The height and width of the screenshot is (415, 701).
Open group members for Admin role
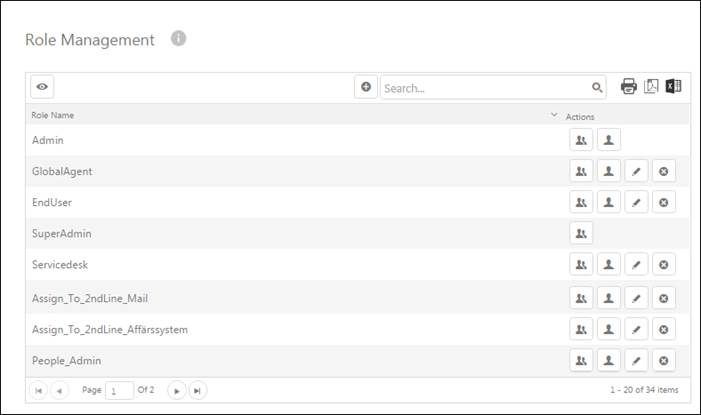pos(581,140)
